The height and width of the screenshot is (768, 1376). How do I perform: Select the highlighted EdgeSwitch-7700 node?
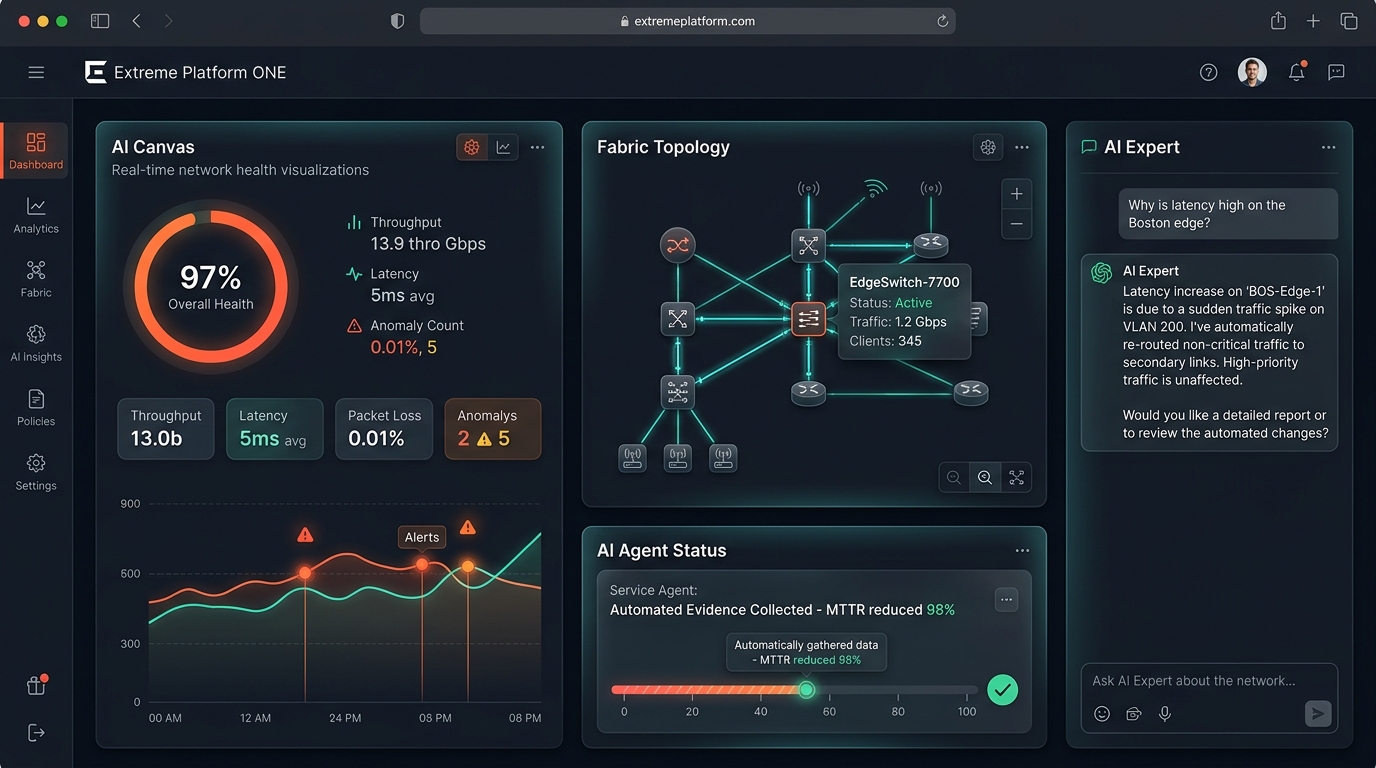[x=808, y=319]
